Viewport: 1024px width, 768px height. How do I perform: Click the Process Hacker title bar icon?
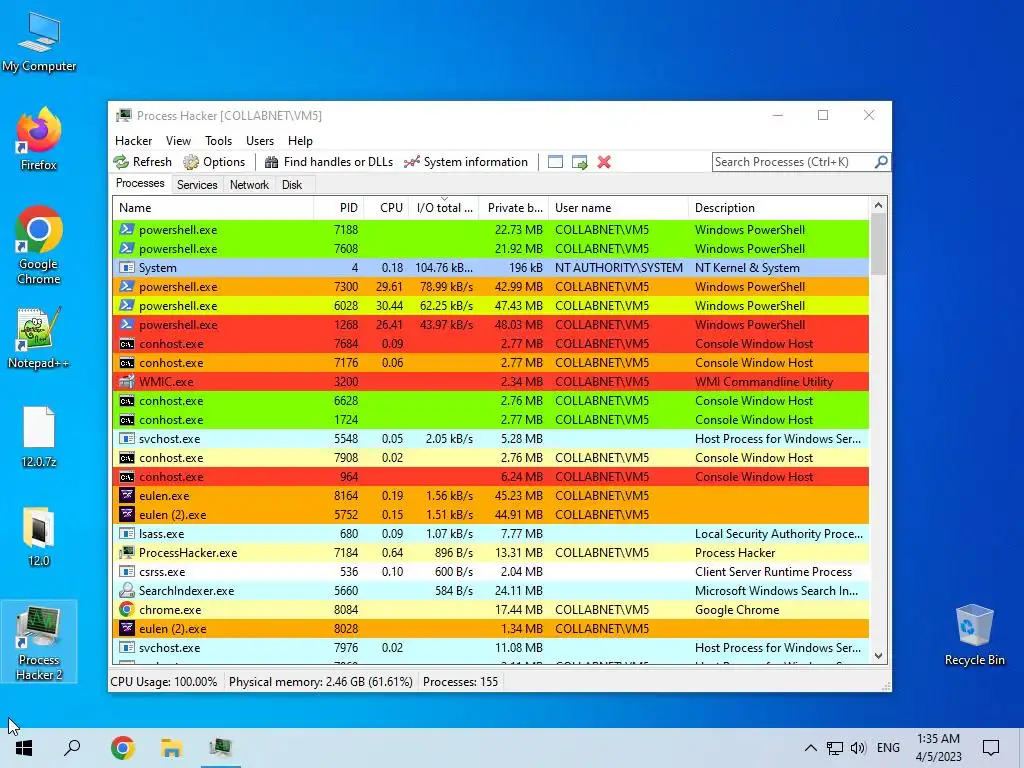123,116
